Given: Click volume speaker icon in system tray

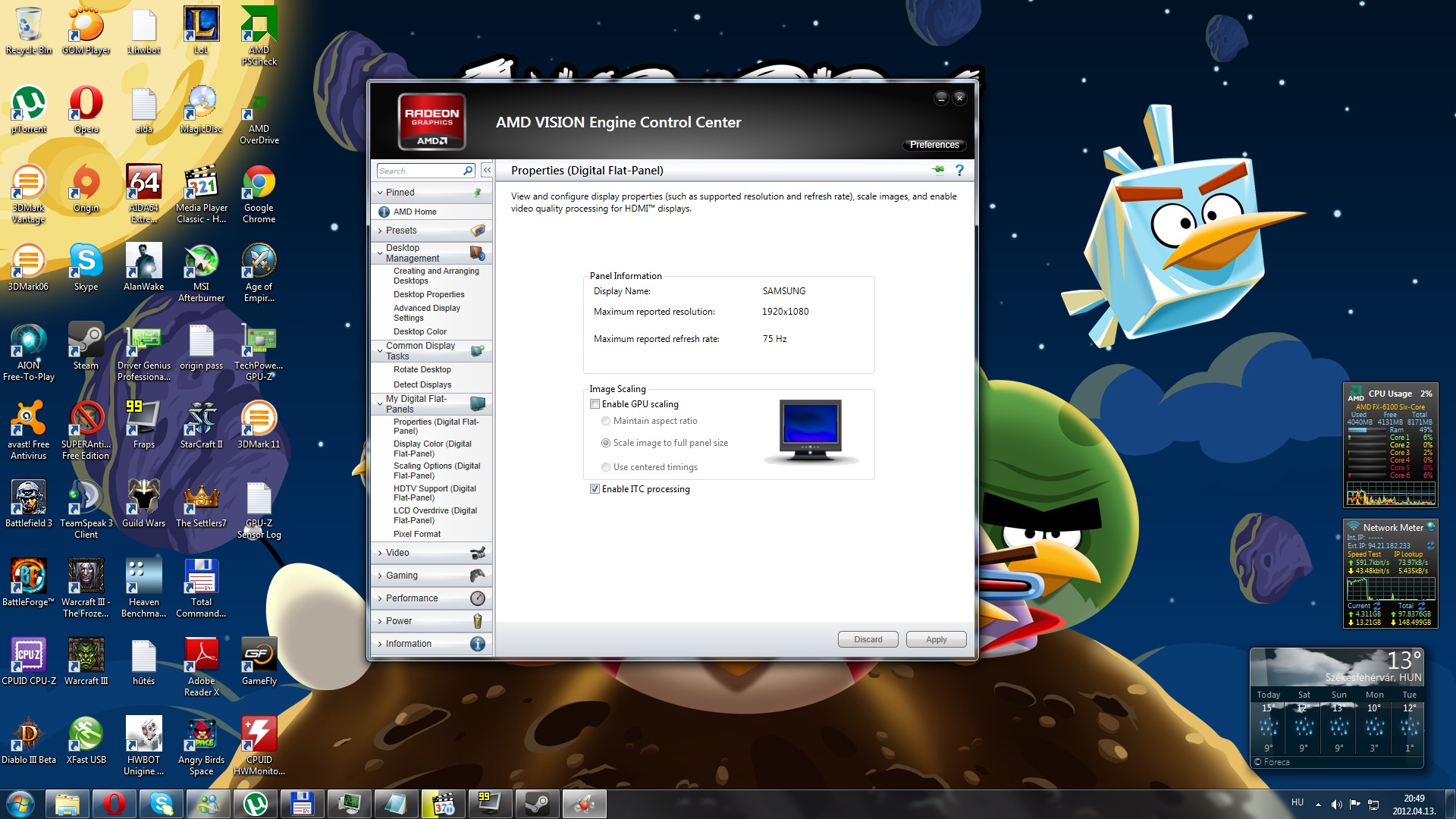Looking at the screenshot, I should tap(1336, 805).
